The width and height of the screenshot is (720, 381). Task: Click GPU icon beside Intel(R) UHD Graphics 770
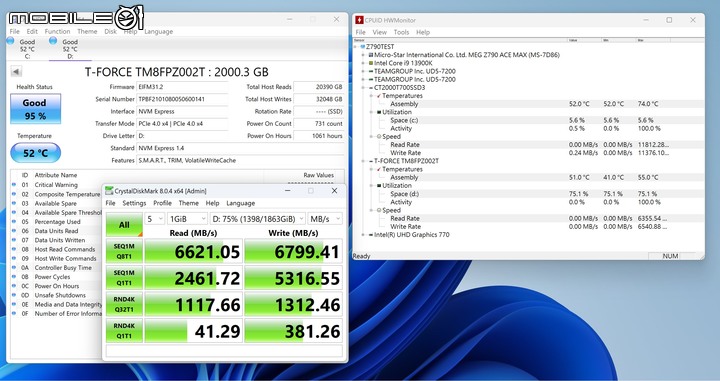point(371,235)
